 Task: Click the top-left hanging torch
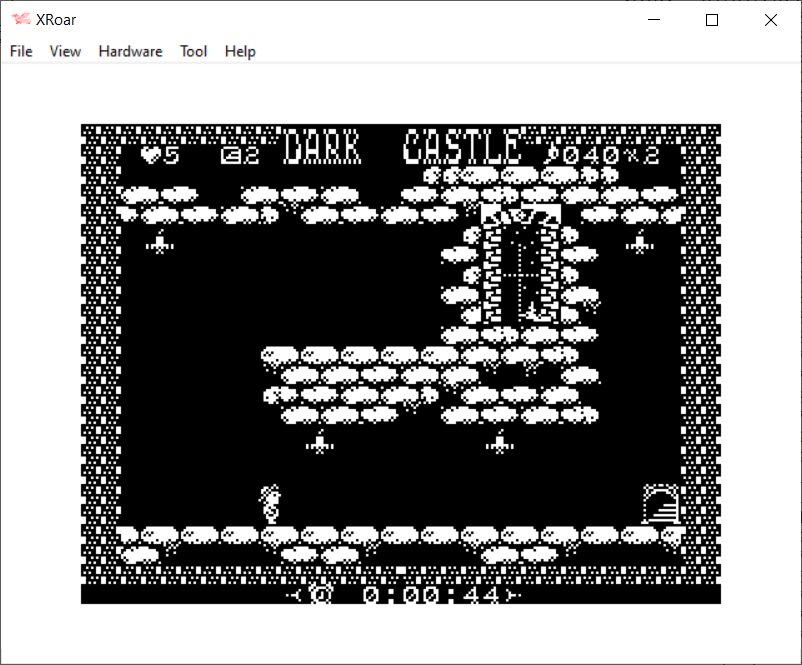(160, 241)
